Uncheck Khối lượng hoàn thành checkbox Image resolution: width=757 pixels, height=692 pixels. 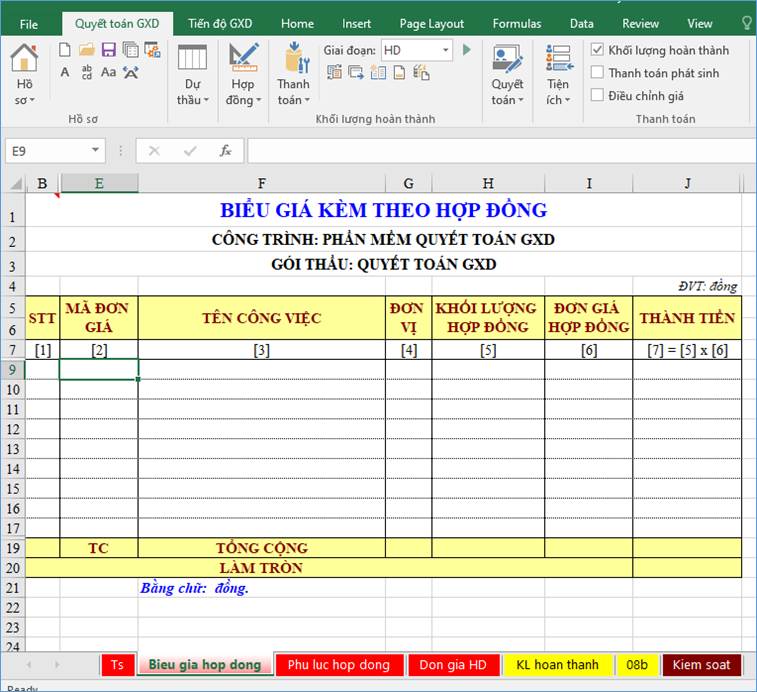coord(598,50)
